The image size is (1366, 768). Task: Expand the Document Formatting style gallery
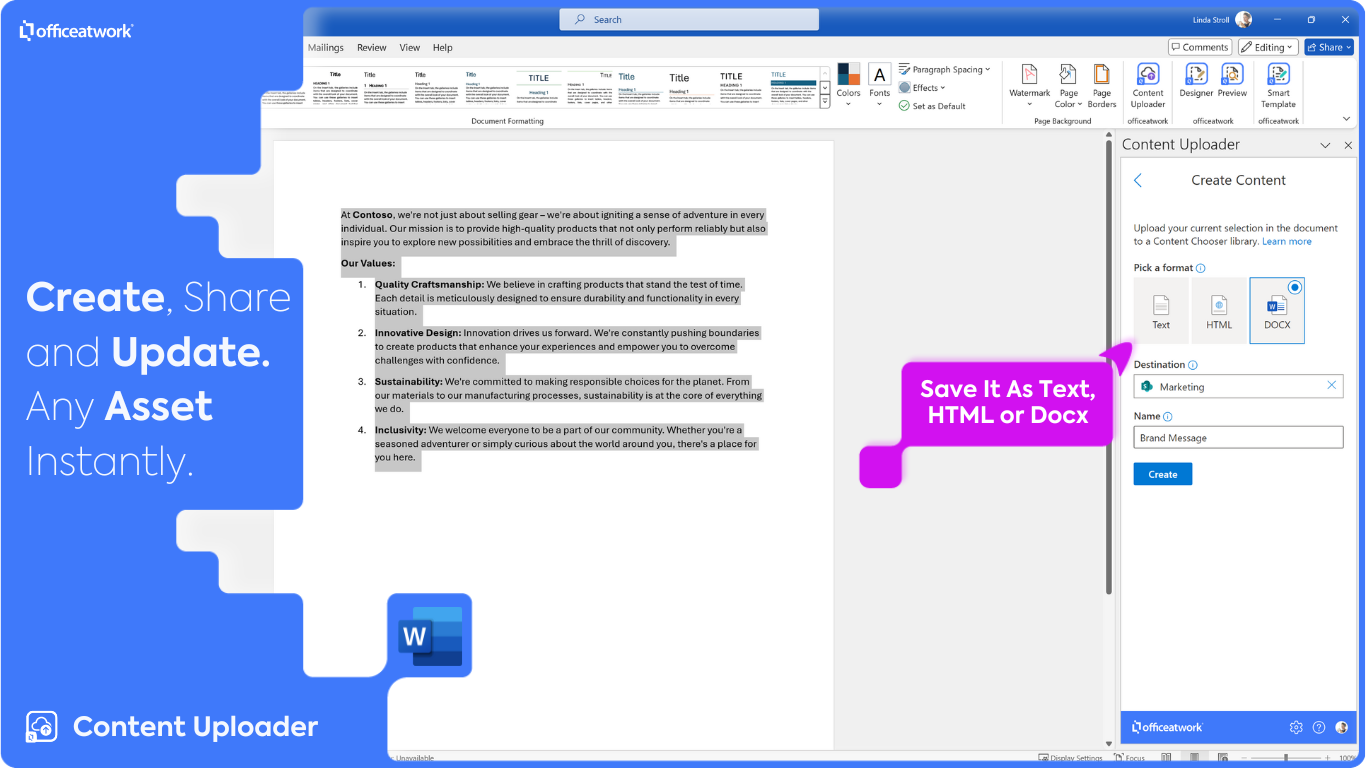[825, 101]
